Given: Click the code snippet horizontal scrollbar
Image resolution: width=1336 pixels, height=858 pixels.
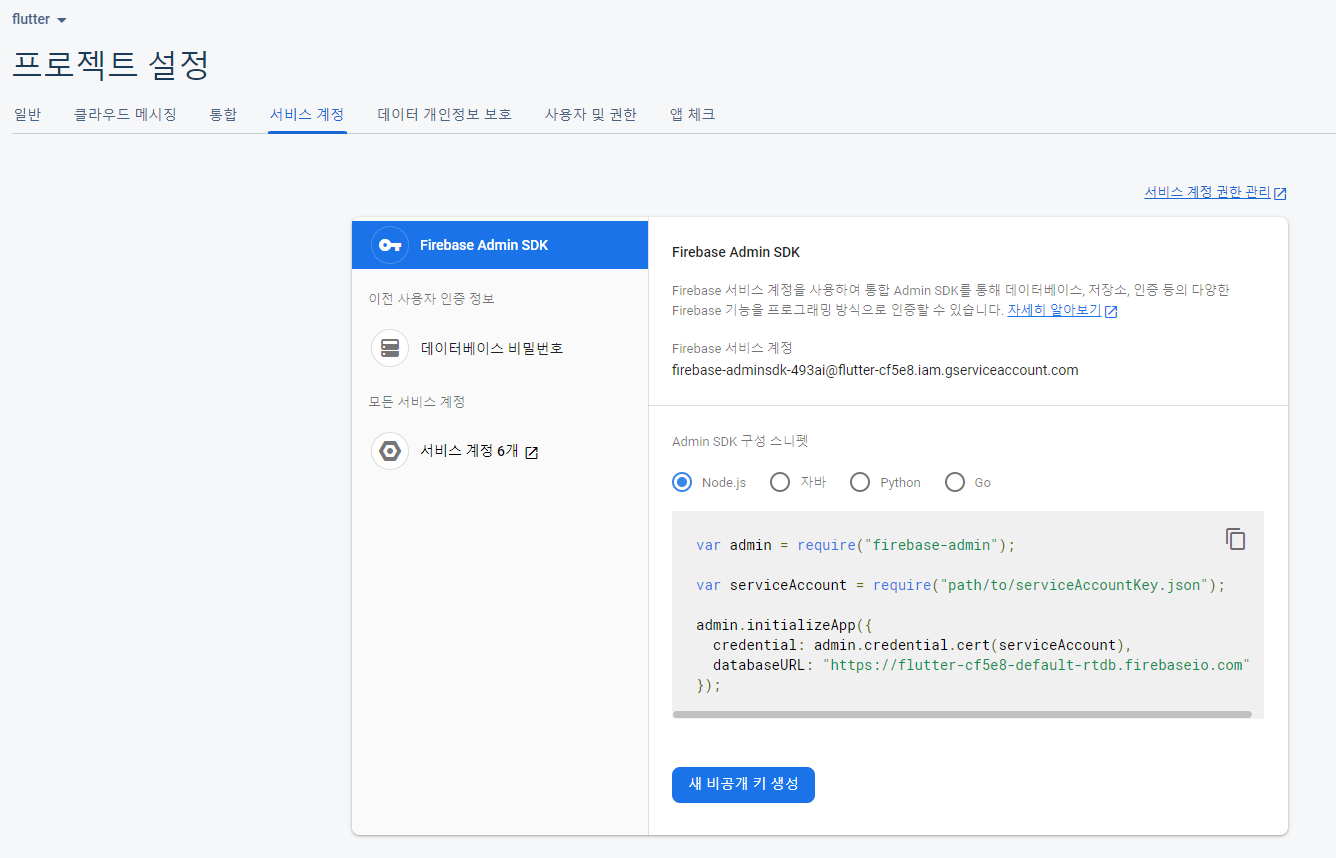Looking at the screenshot, I should [x=962, y=714].
